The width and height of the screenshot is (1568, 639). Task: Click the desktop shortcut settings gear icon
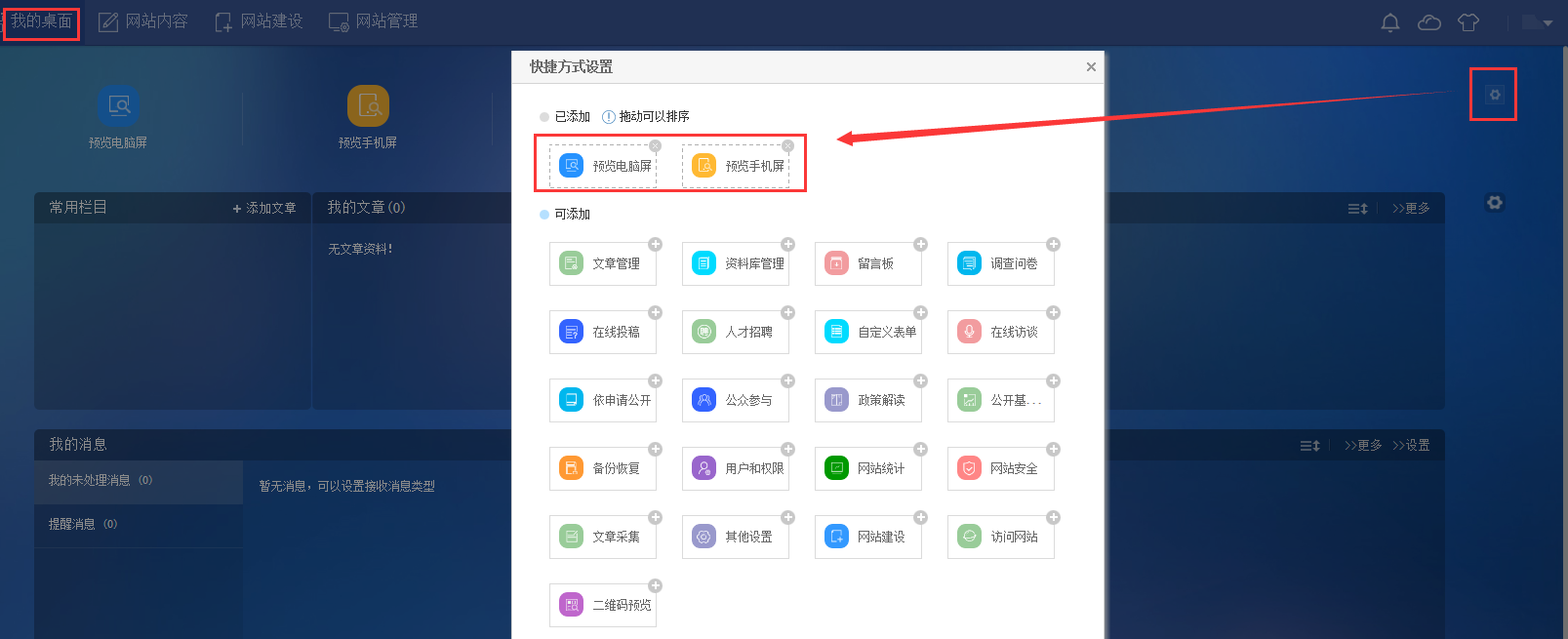(1494, 95)
